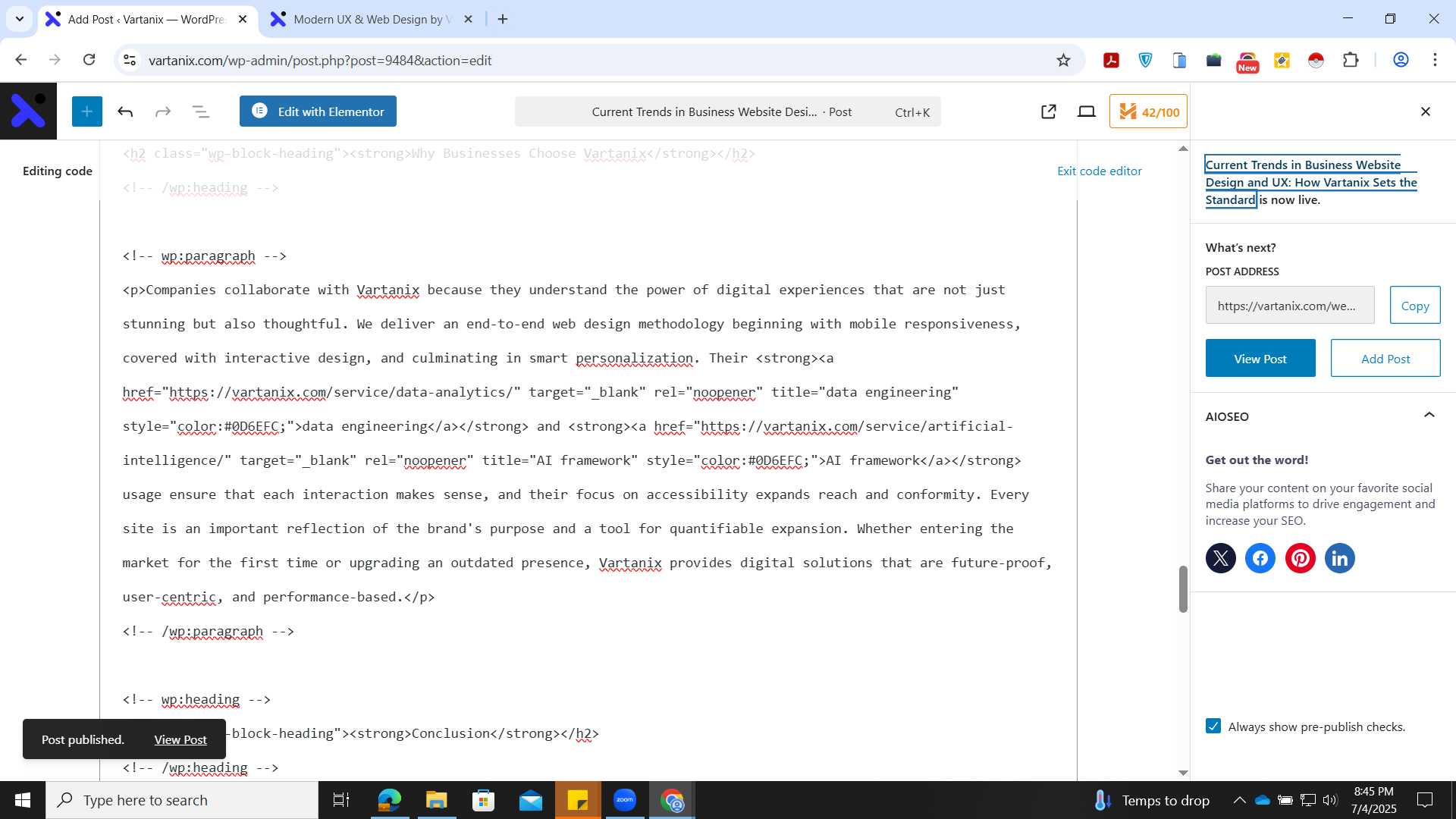The width and height of the screenshot is (1456, 819).
Task: Switch to the Modern UX & Web Design tab
Action: click(372, 19)
